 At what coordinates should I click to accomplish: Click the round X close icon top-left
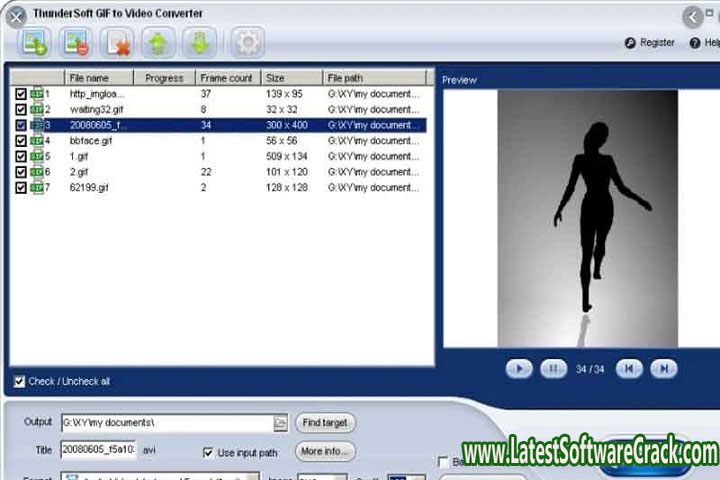(16, 17)
